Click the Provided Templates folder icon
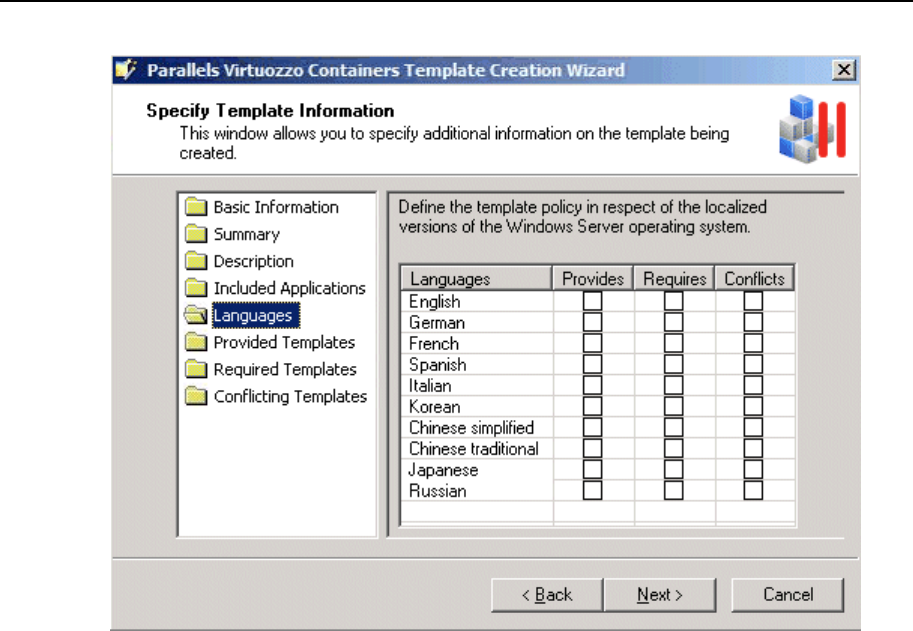 (x=196, y=342)
